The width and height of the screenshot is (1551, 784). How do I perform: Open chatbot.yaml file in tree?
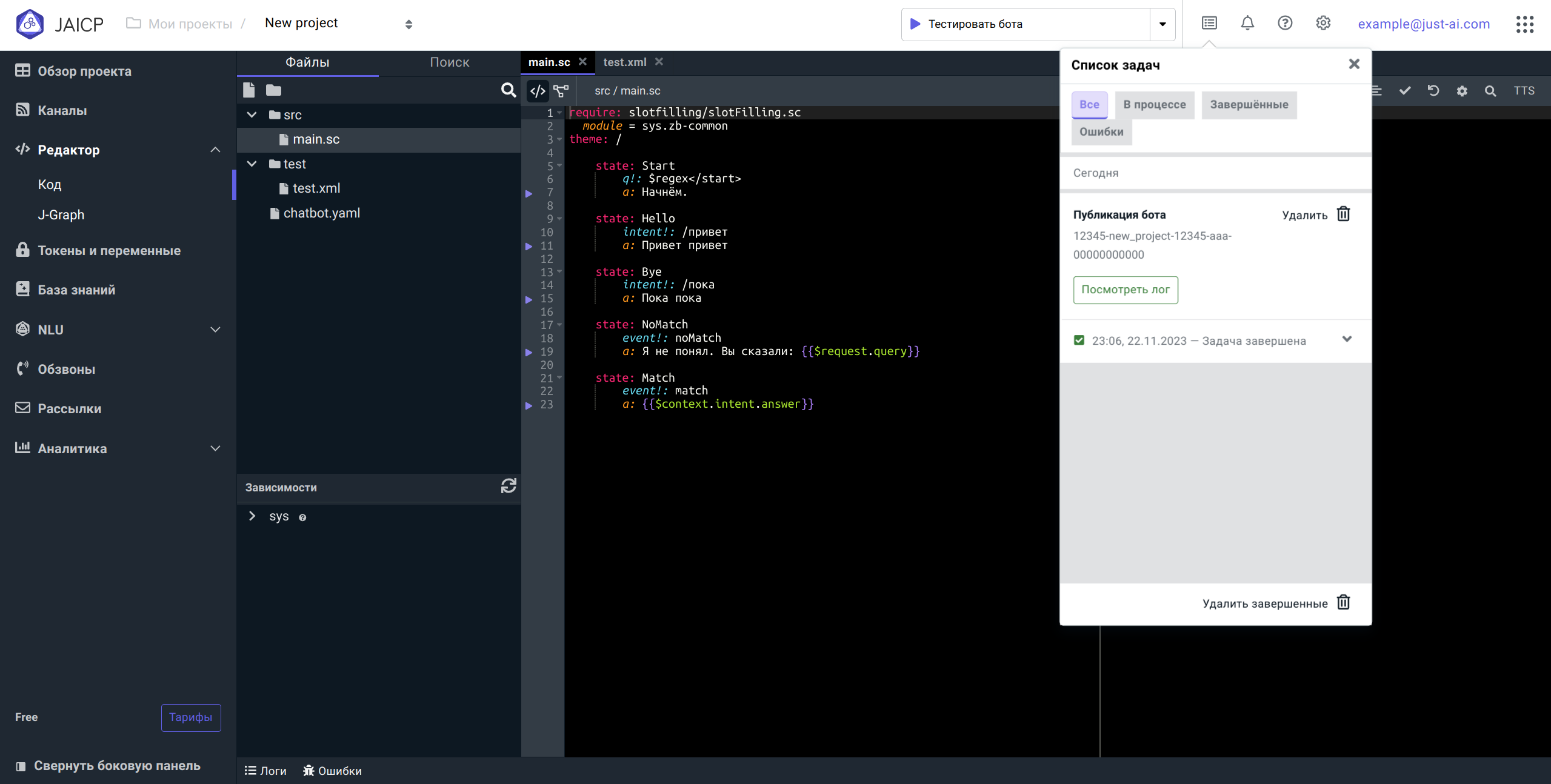[x=321, y=213]
